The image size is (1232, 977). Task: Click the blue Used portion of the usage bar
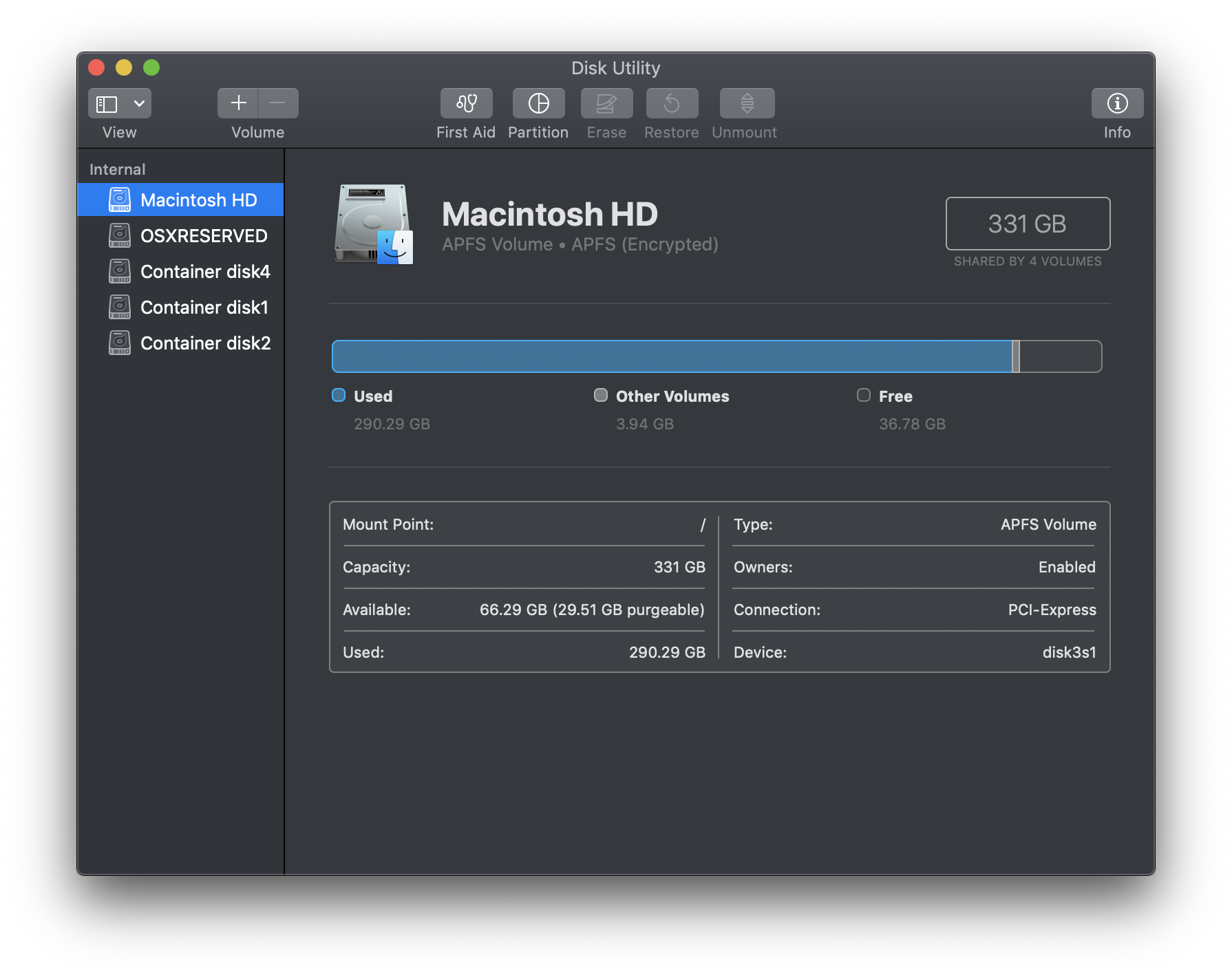672,356
